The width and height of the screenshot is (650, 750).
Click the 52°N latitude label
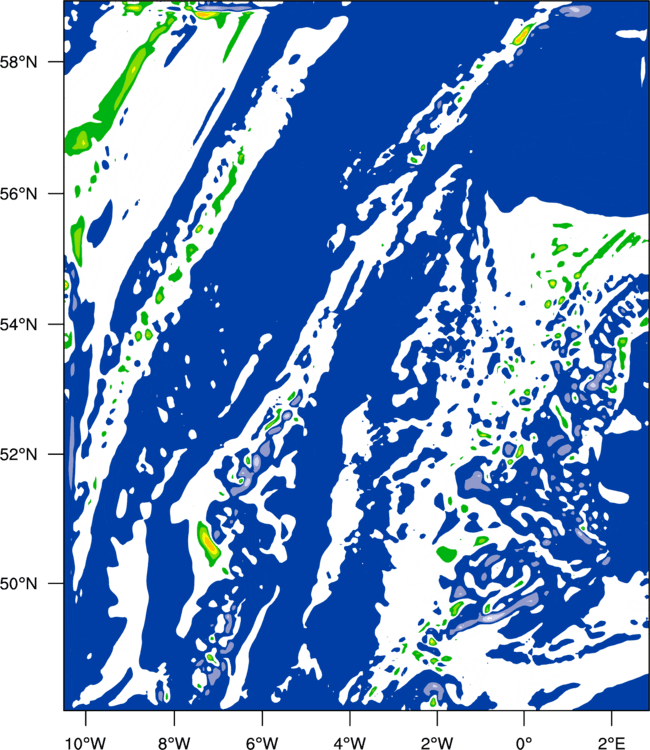coord(19,454)
